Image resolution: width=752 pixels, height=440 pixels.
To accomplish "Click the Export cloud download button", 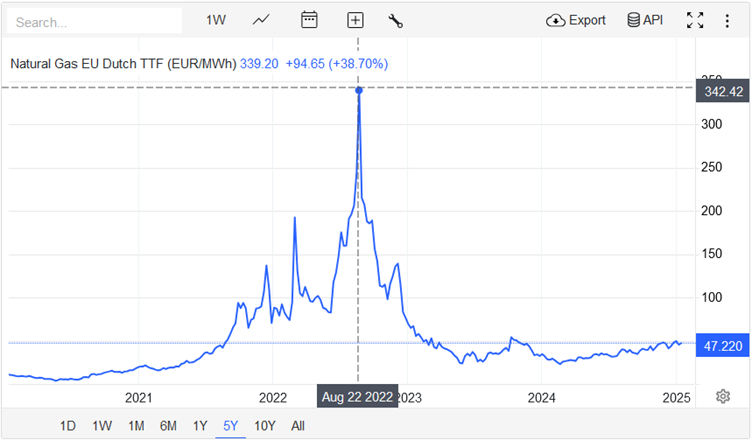I will coord(576,20).
